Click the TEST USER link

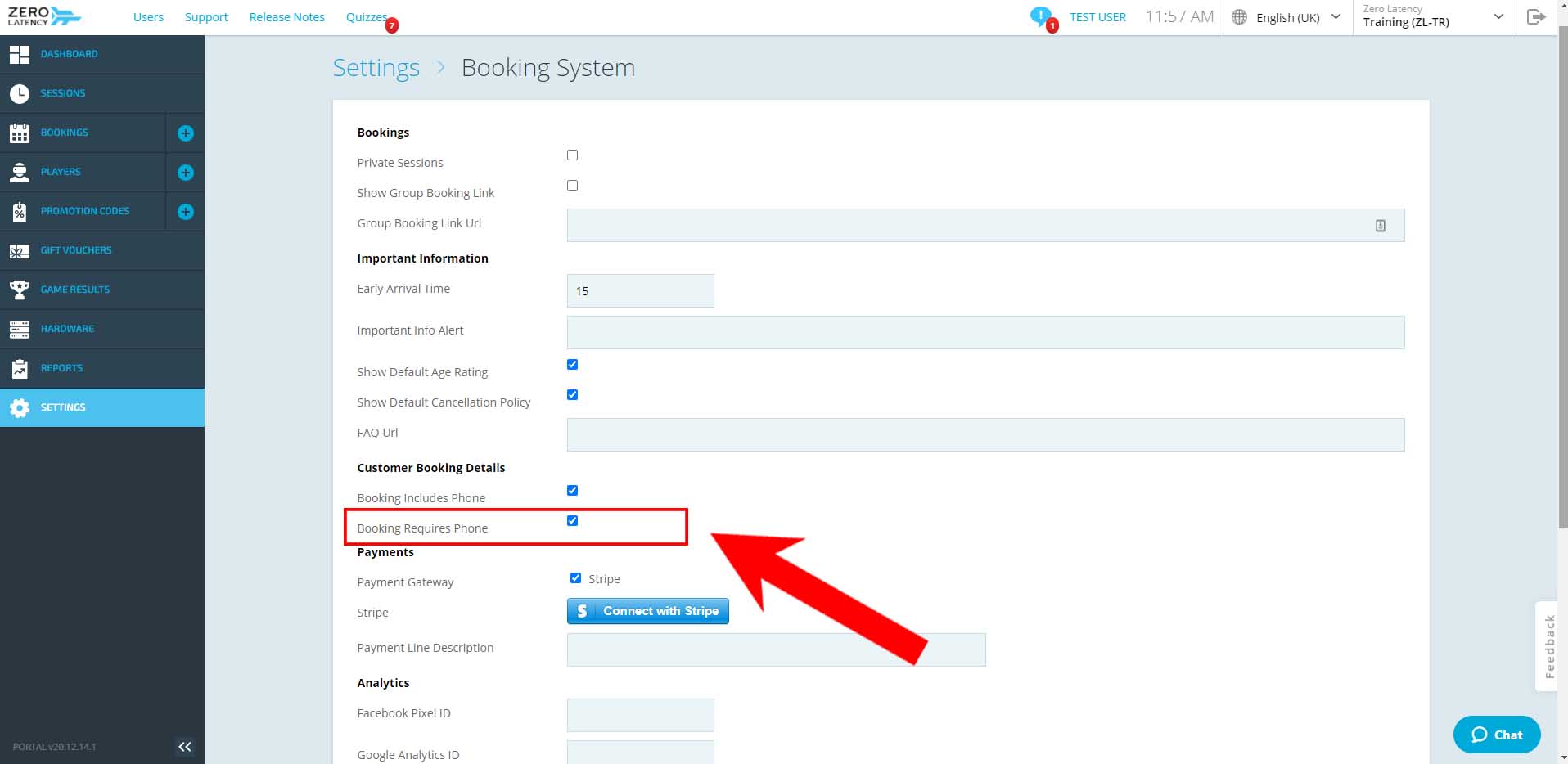point(1097,17)
